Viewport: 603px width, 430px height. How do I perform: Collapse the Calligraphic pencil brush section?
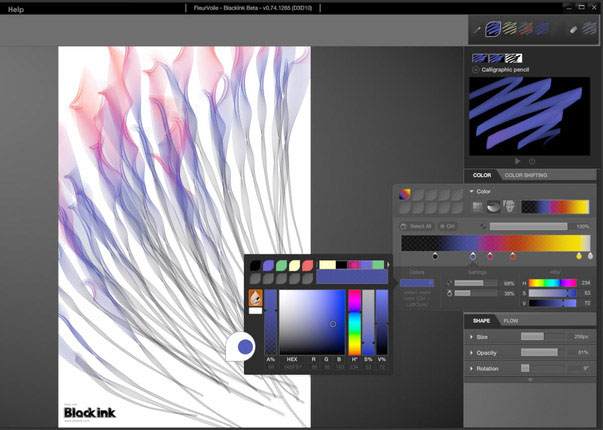point(476,70)
